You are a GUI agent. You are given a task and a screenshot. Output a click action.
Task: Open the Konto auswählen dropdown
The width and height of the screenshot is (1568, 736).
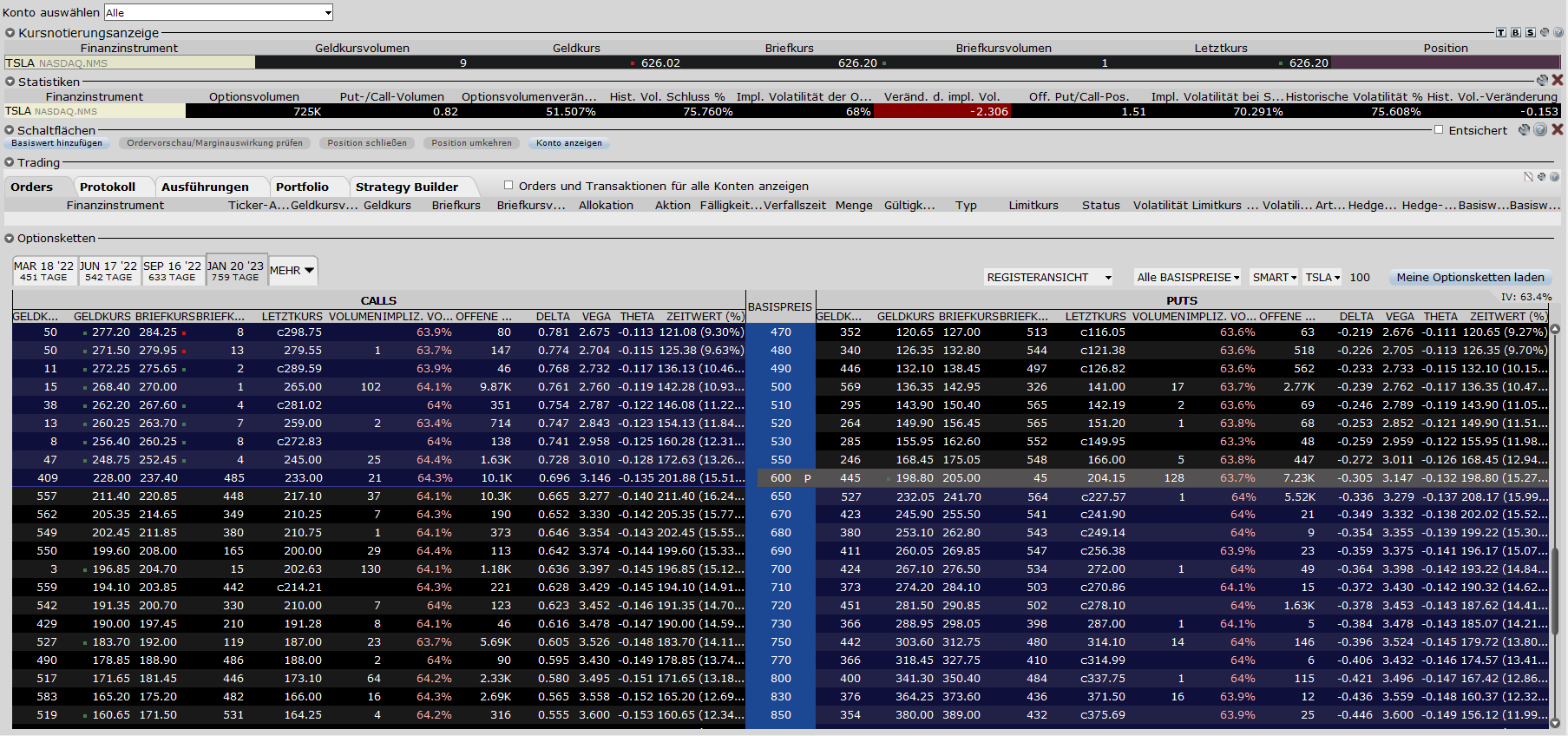tap(219, 12)
